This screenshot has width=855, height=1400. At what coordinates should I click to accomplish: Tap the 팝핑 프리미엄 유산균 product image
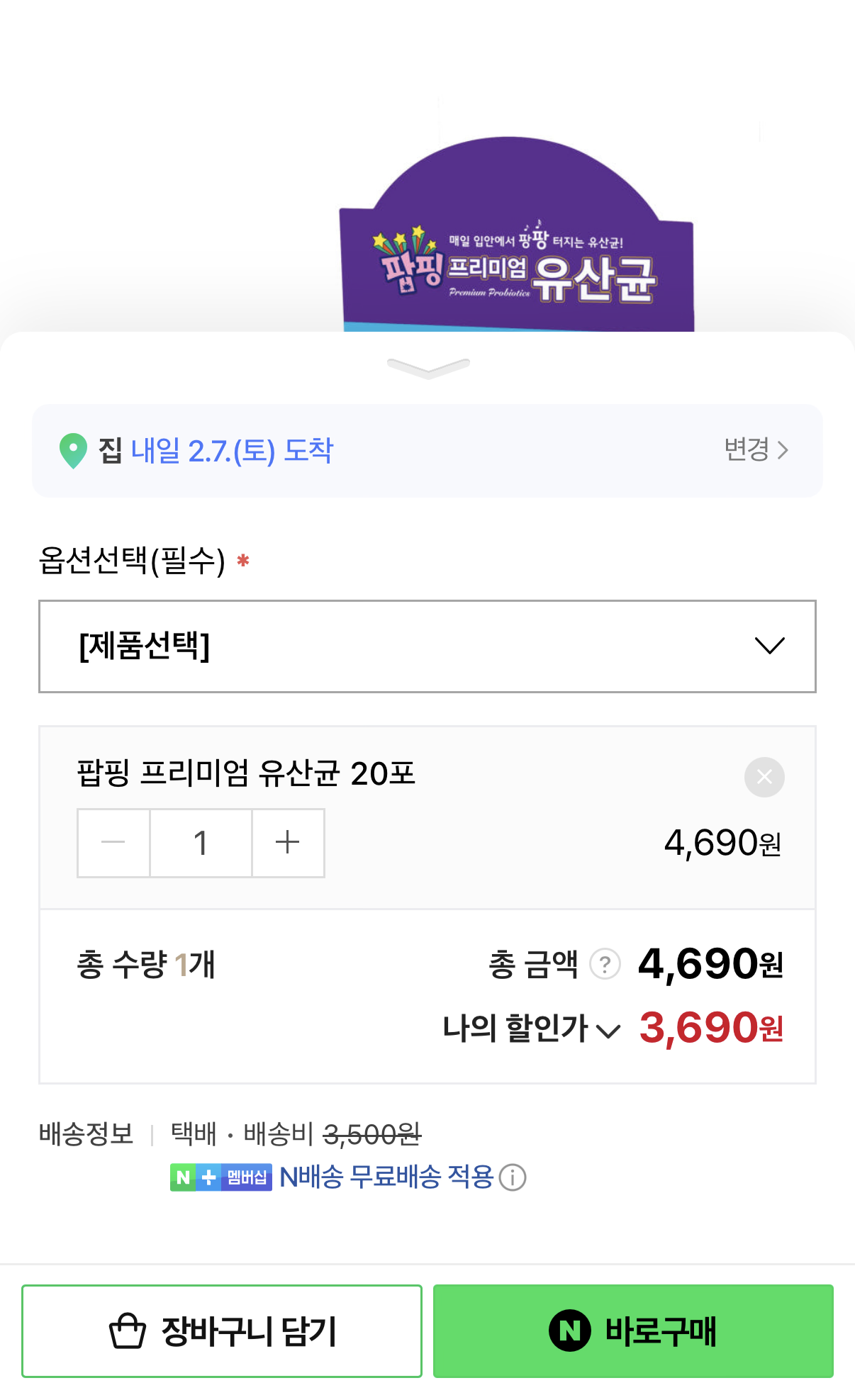point(516,234)
